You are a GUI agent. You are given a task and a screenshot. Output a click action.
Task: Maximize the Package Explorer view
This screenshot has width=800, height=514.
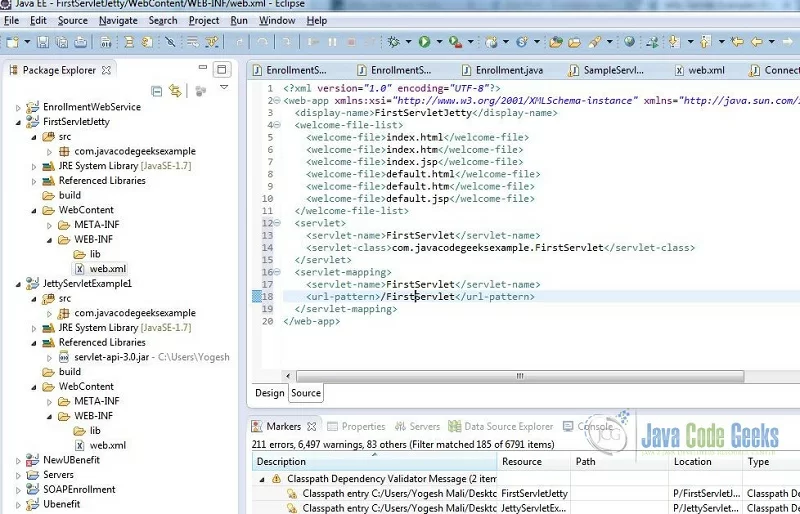click(x=221, y=69)
